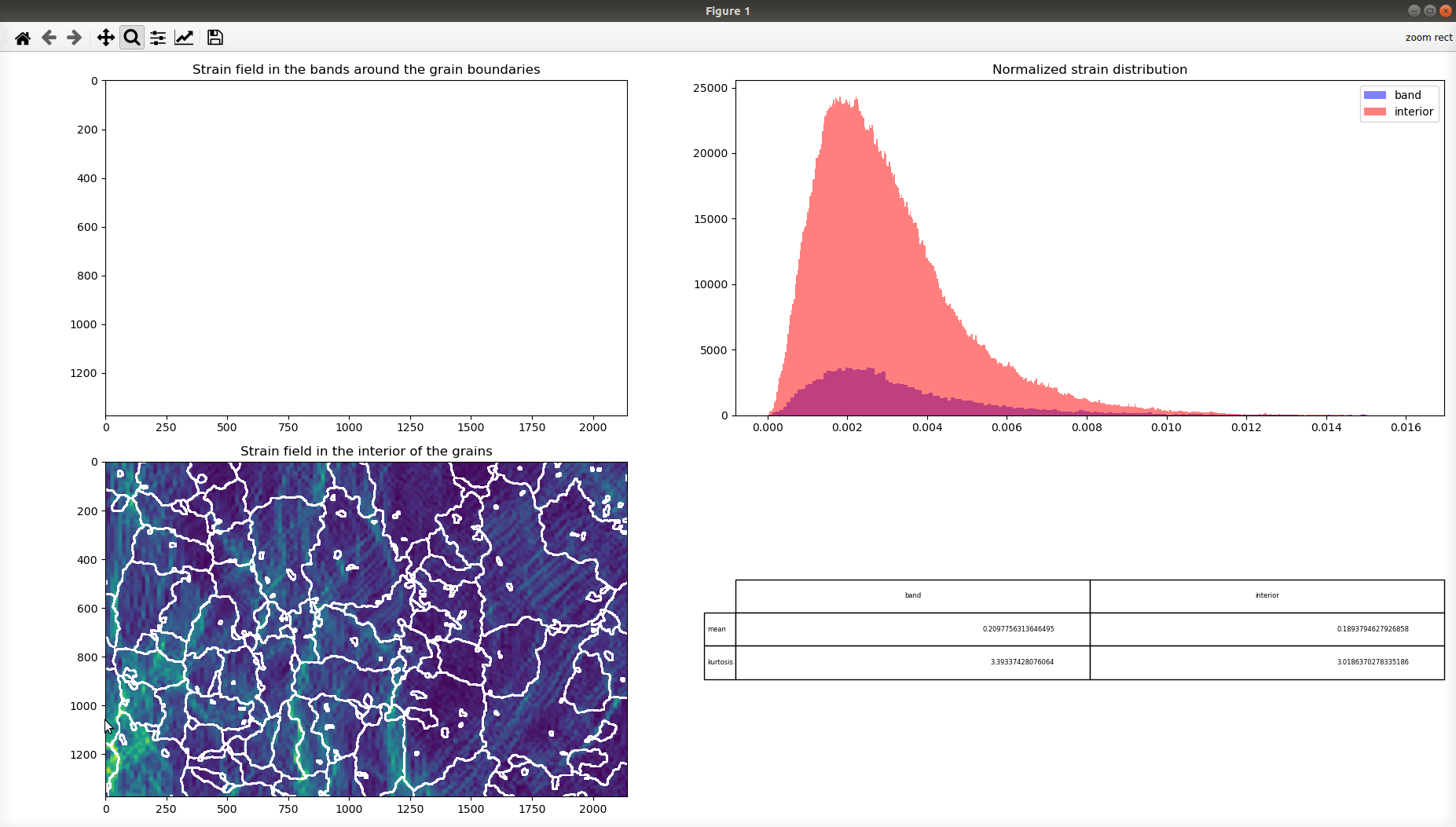
Task: Click the red interior legend swatch
Action: tap(1374, 112)
